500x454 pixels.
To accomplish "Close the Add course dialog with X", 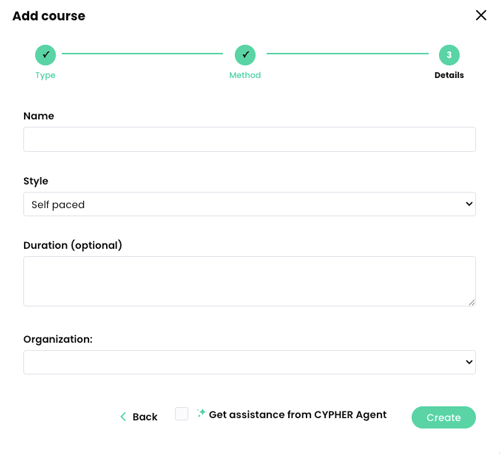I will (x=481, y=15).
